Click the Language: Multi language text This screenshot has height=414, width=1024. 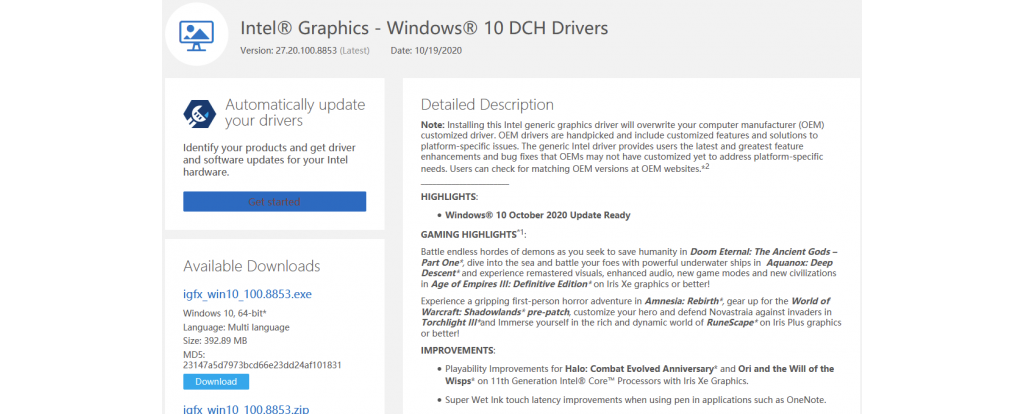(x=236, y=327)
